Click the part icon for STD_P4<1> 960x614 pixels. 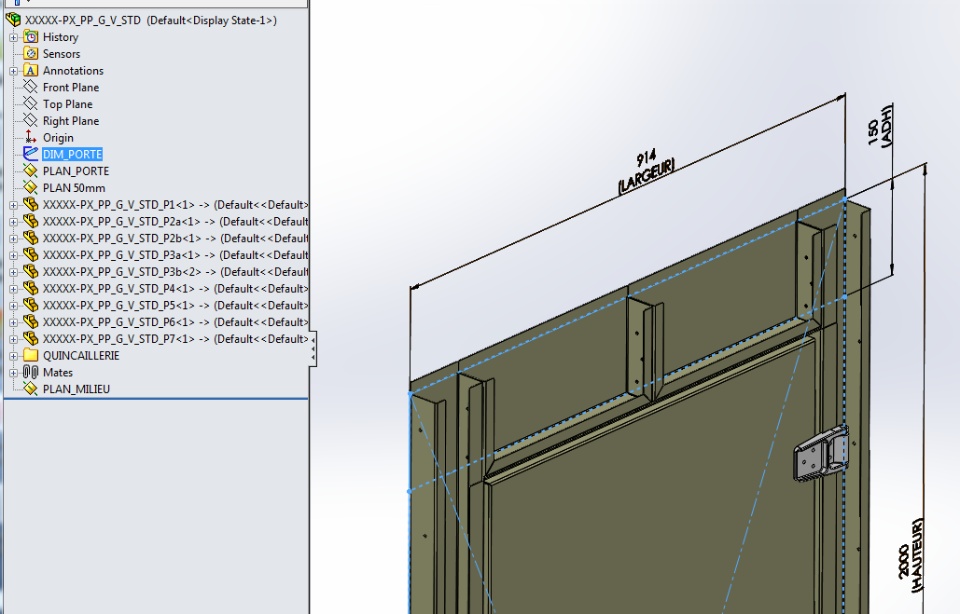point(31,288)
